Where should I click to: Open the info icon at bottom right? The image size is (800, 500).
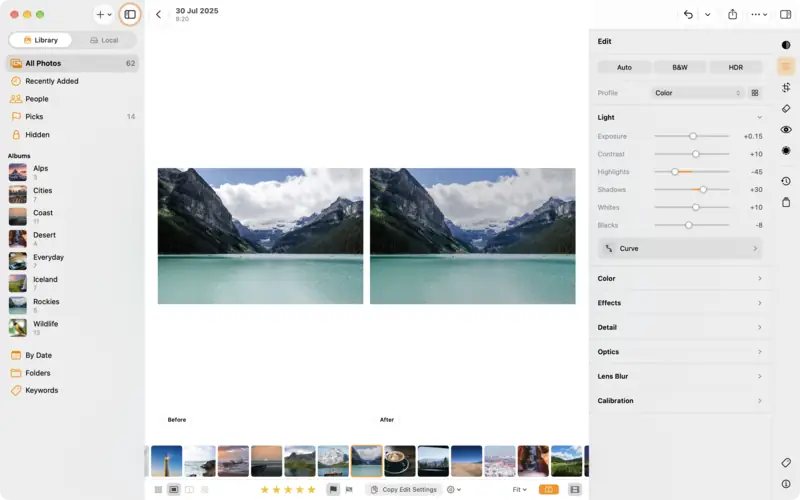tap(786, 484)
